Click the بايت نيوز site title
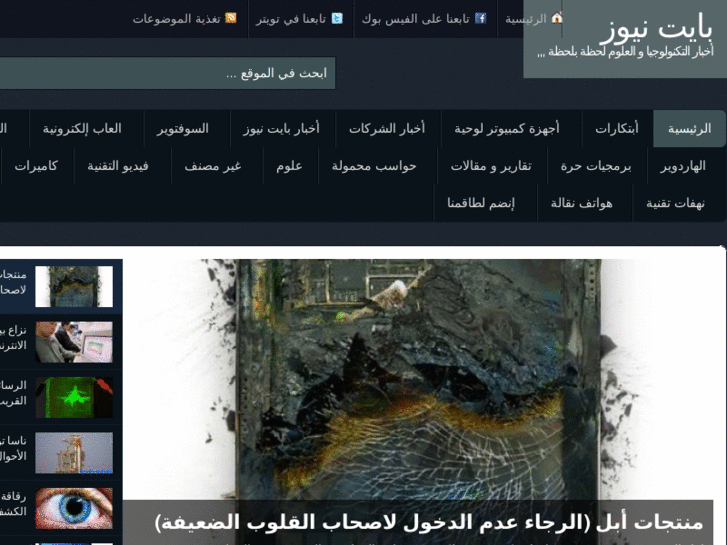The width and height of the screenshot is (727, 545). (656, 28)
